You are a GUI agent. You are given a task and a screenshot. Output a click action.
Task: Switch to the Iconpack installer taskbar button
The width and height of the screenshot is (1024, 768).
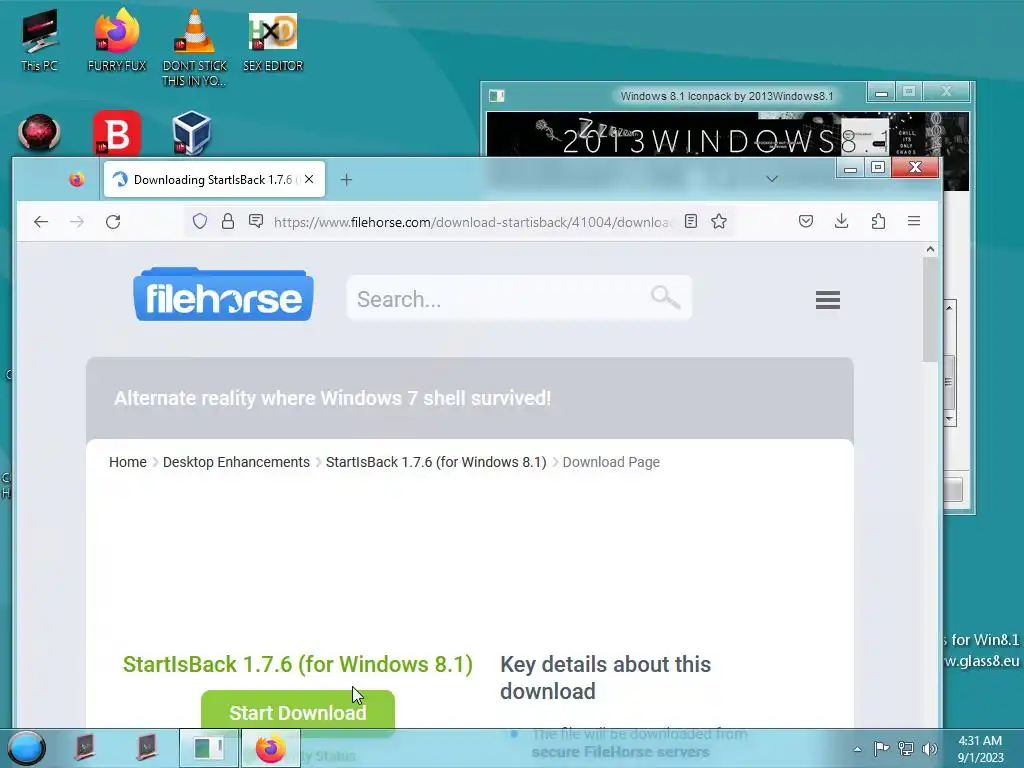click(209, 748)
